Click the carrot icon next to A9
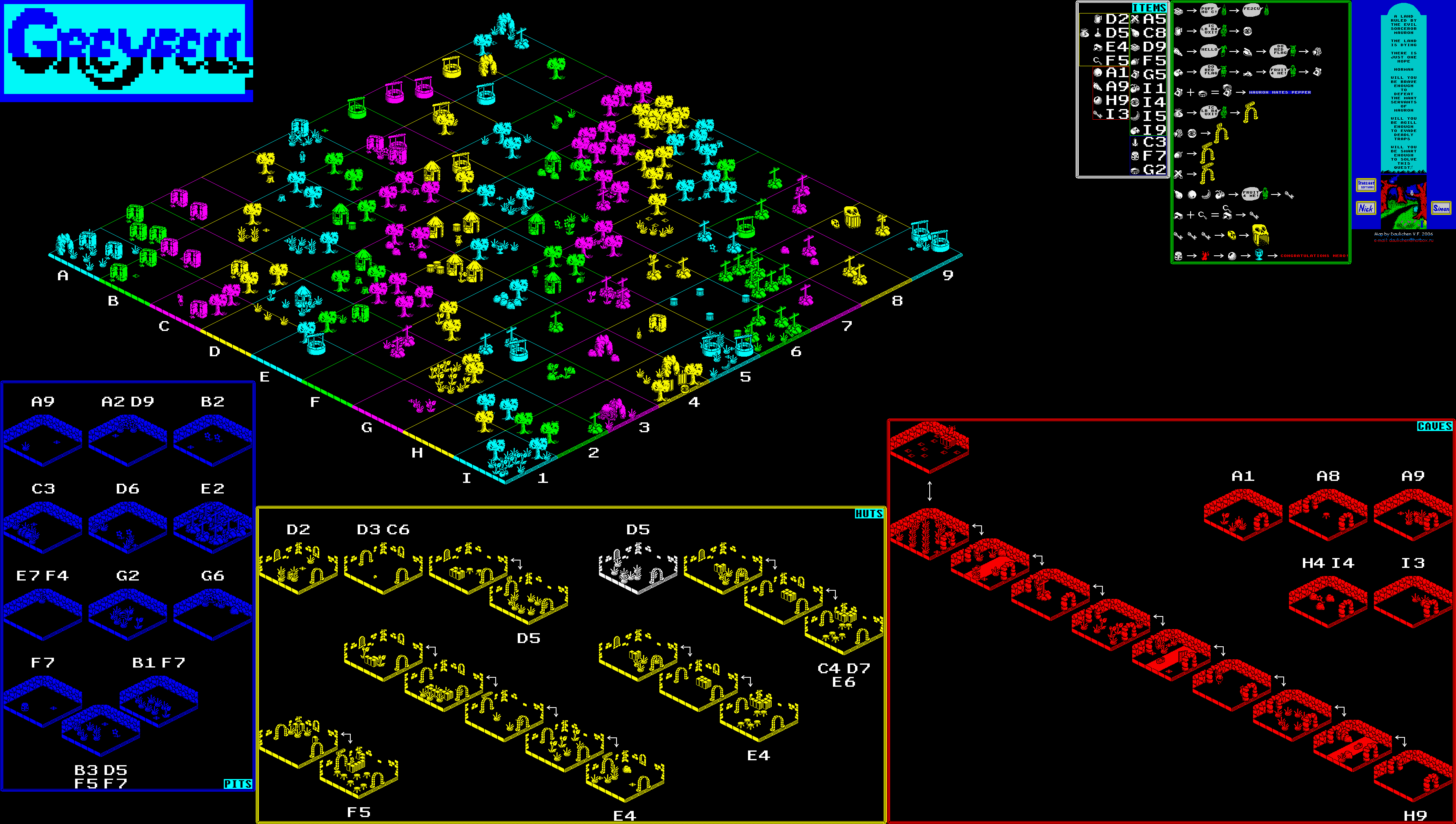The image size is (1456, 824). point(1098,87)
